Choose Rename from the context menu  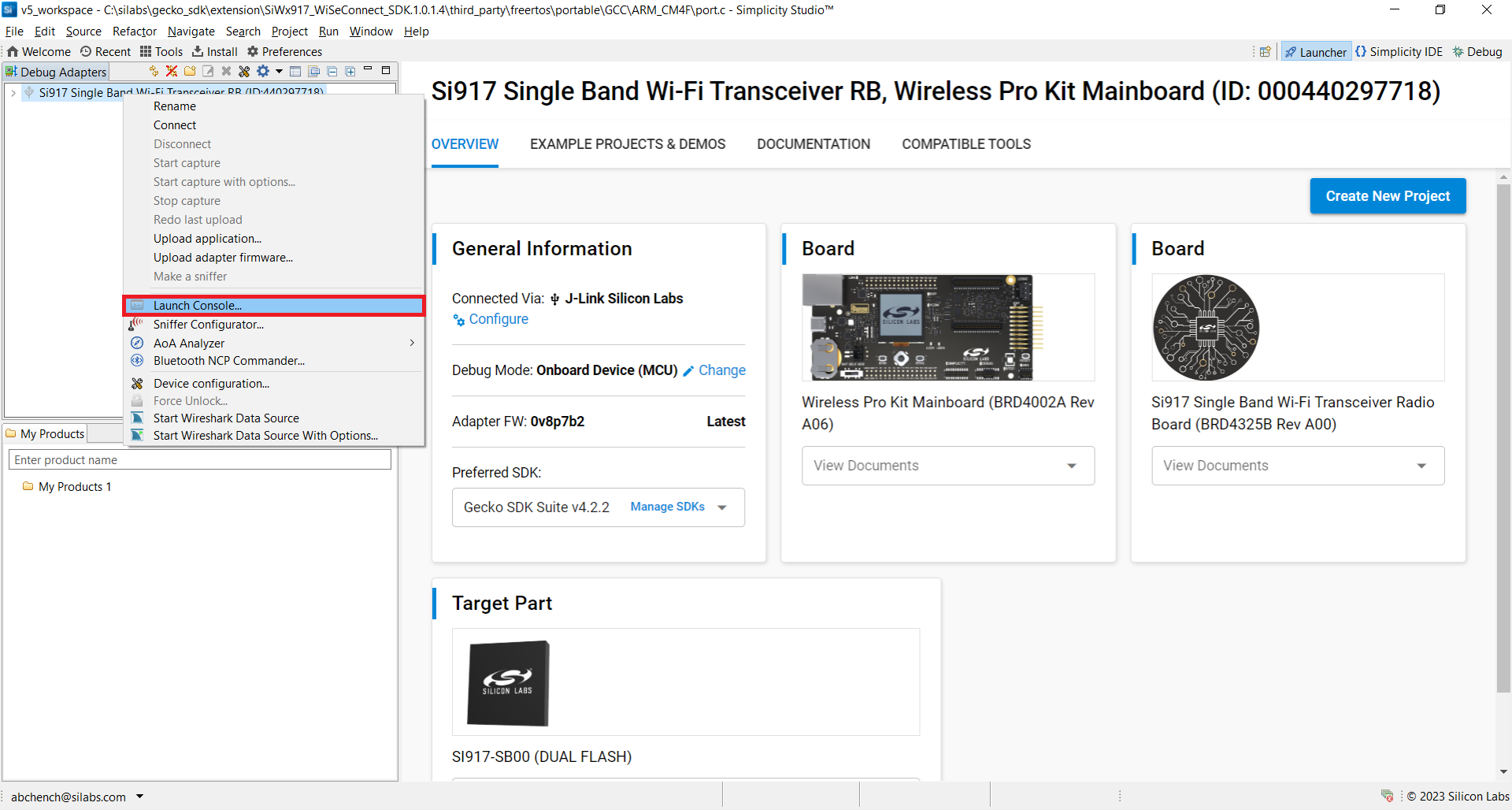coord(175,106)
